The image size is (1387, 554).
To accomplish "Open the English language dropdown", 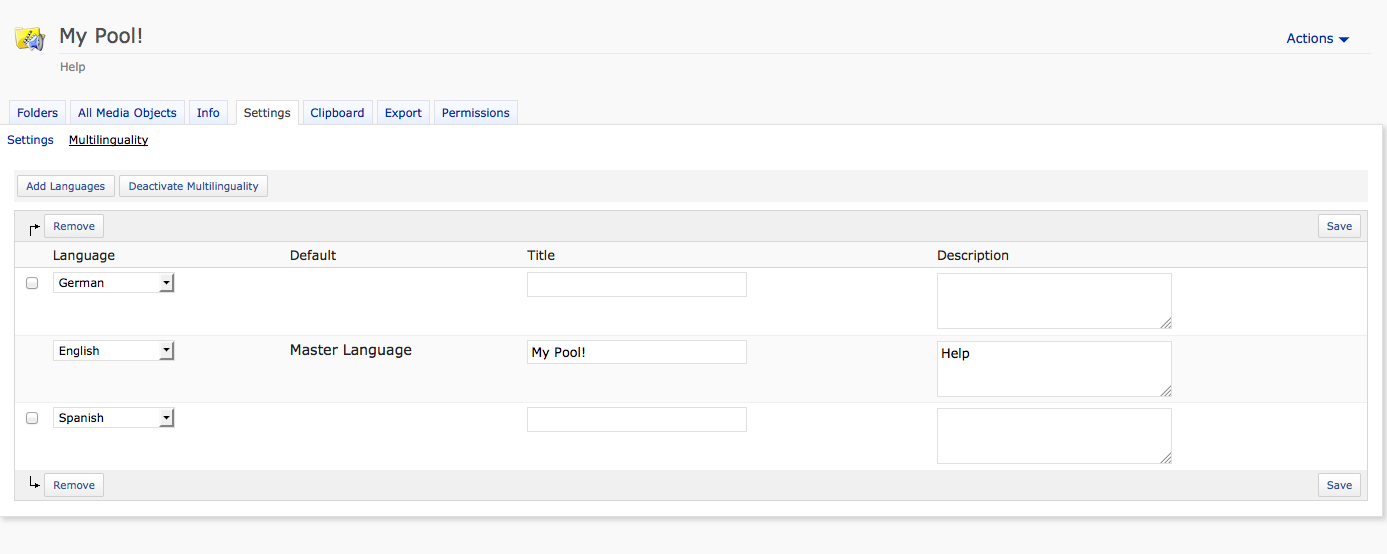I will point(113,351).
